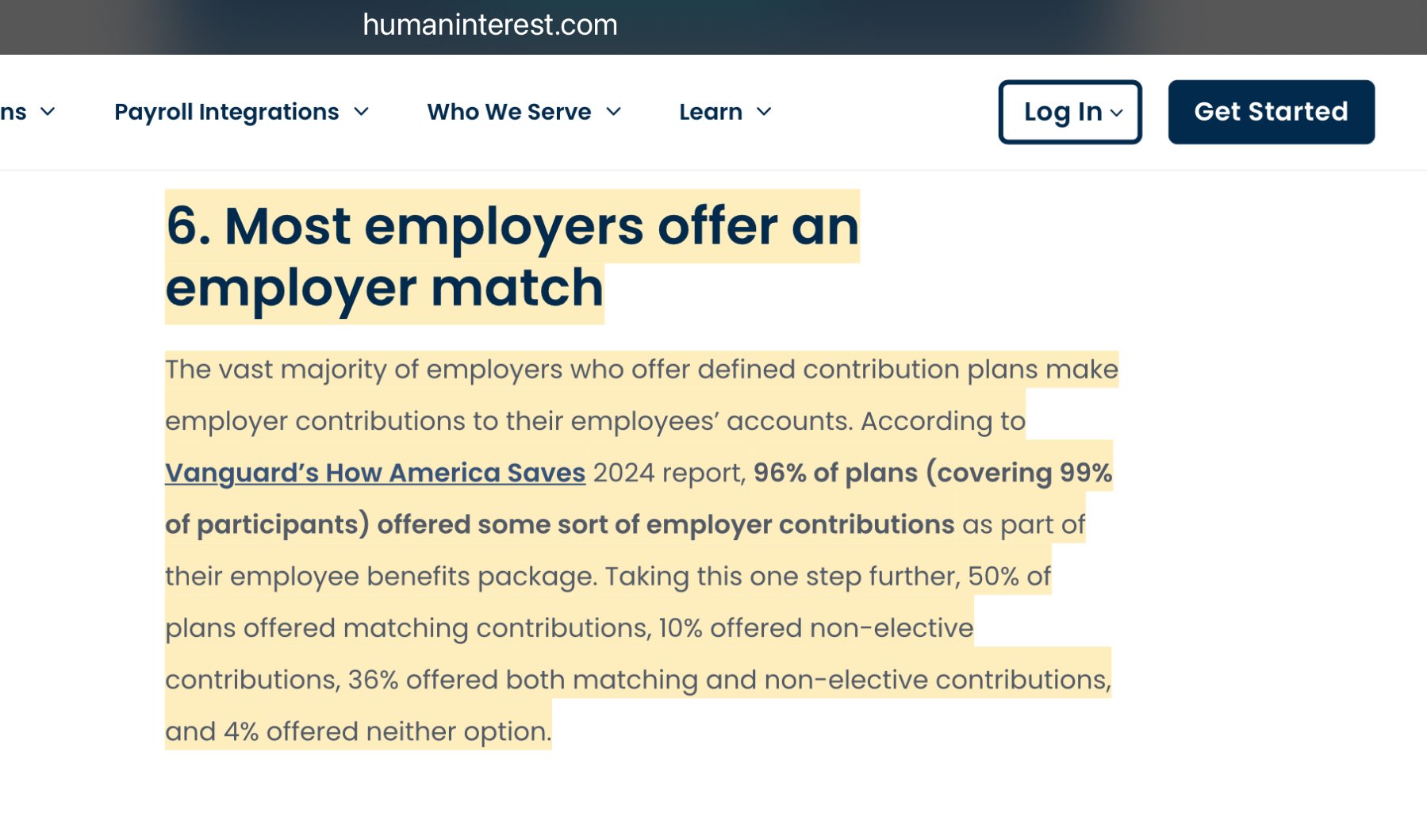1427x840 pixels.
Task: Click the '10% offered non-elective' text line
Action: pyautogui.click(x=816, y=628)
